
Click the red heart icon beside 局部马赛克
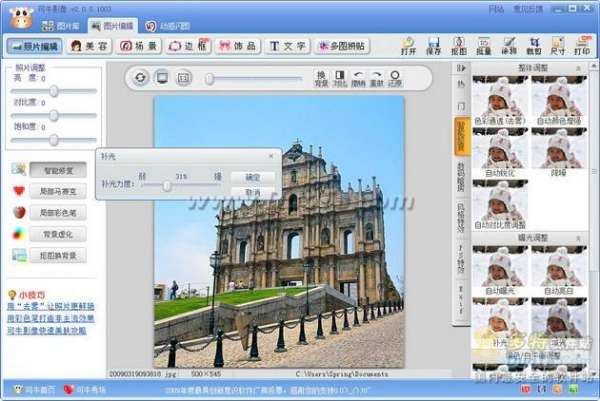pyautogui.click(x=19, y=190)
